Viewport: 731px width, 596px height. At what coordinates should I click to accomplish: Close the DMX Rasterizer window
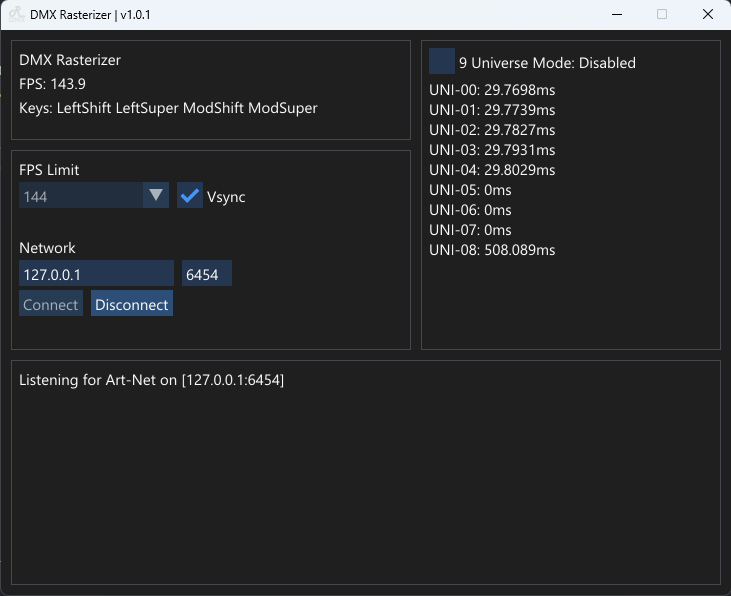[707, 15]
